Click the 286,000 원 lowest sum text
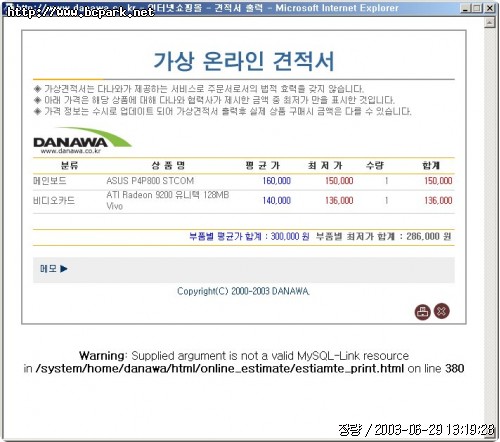 point(429,236)
